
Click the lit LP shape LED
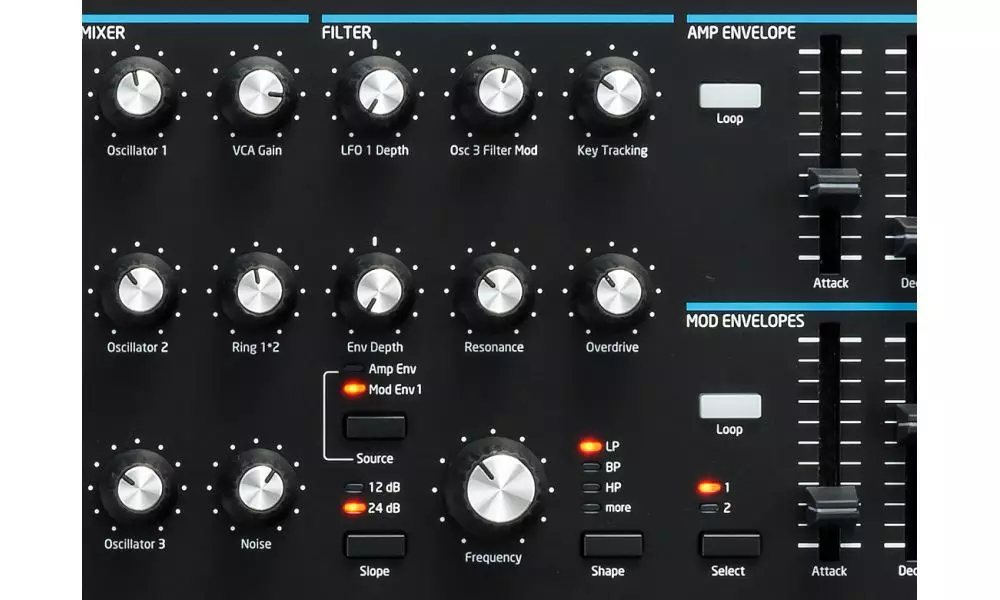tap(591, 446)
